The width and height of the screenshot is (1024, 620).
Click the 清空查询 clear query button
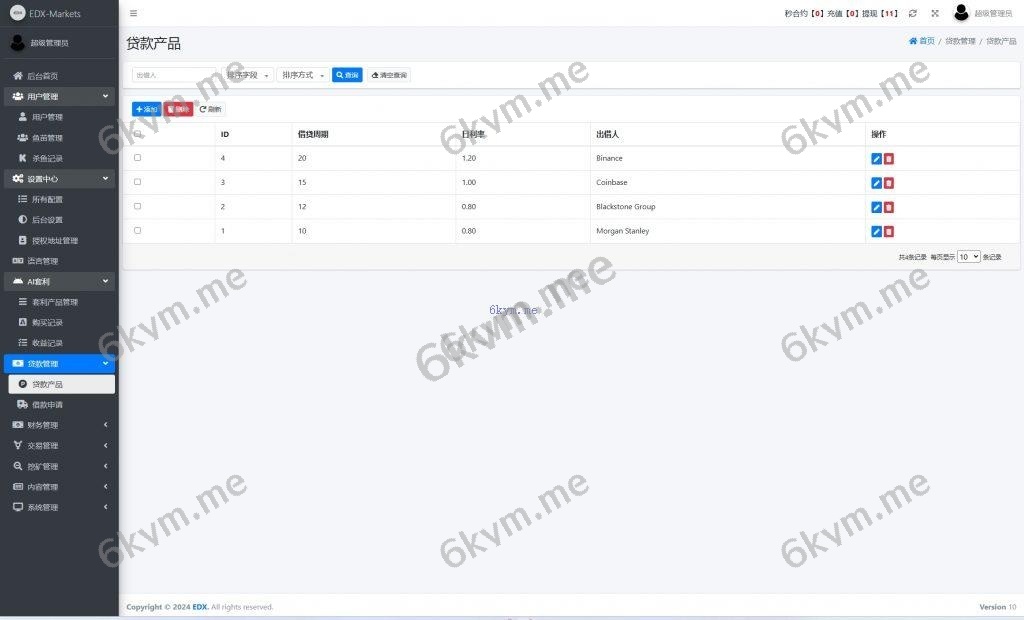pyautogui.click(x=389, y=75)
